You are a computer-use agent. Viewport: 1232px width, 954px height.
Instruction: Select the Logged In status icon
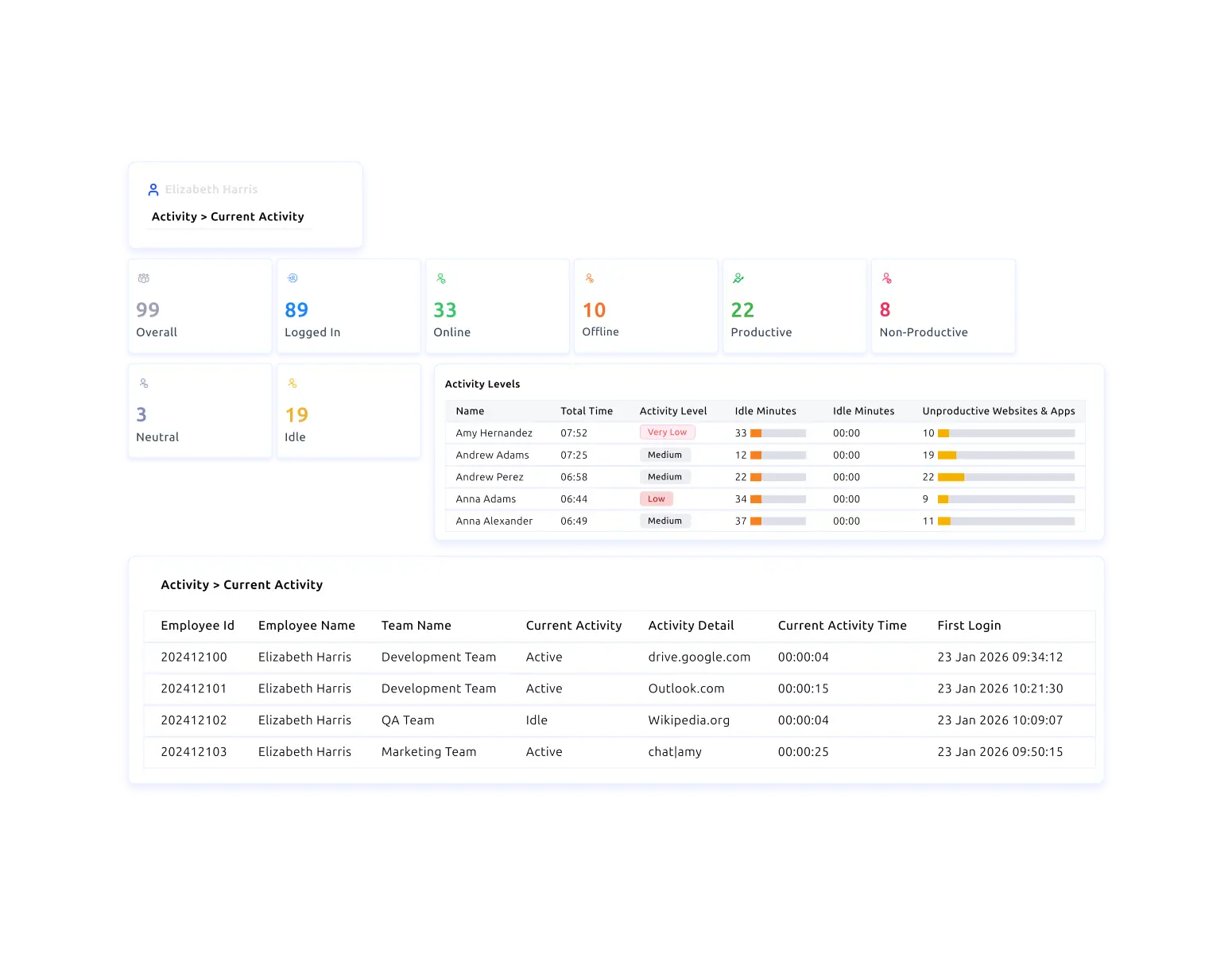(x=293, y=277)
